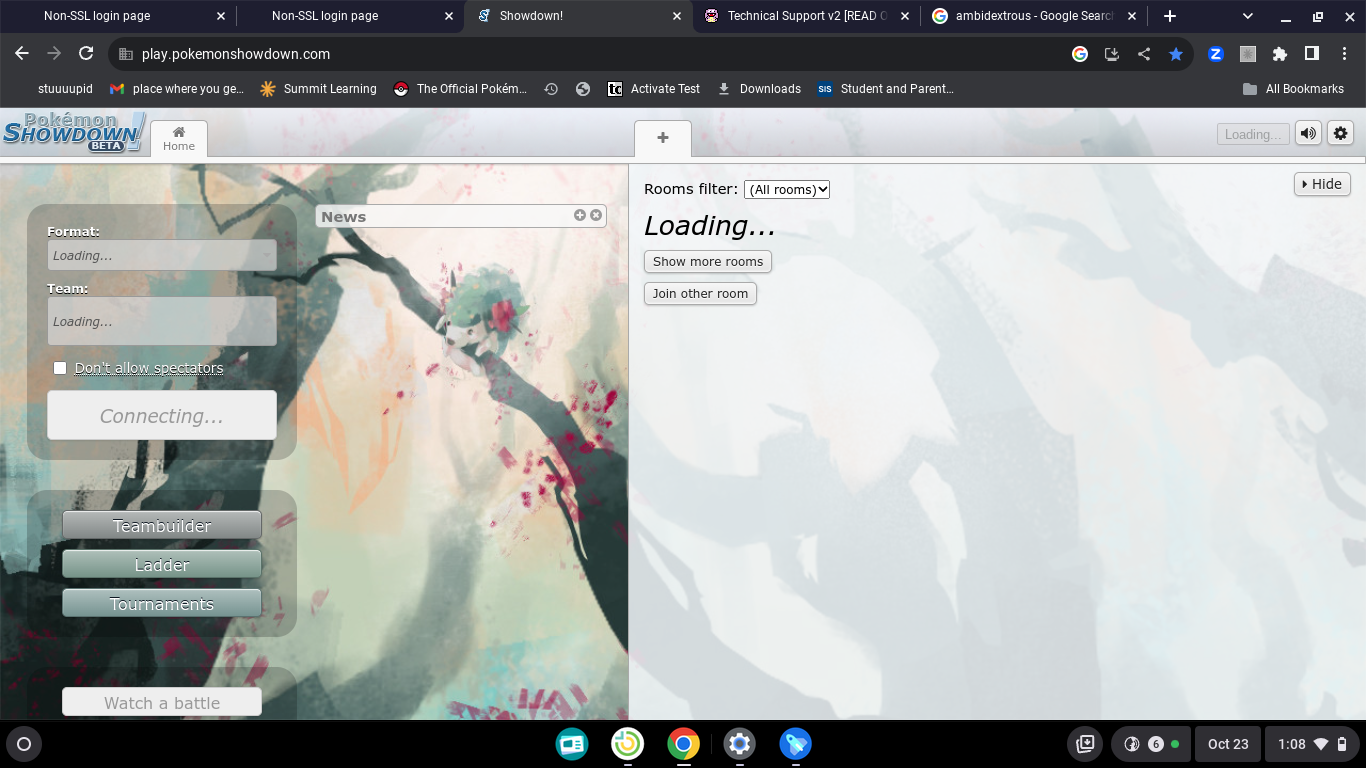
Task: Open the green circular app on shelf
Action: [628, 744]
